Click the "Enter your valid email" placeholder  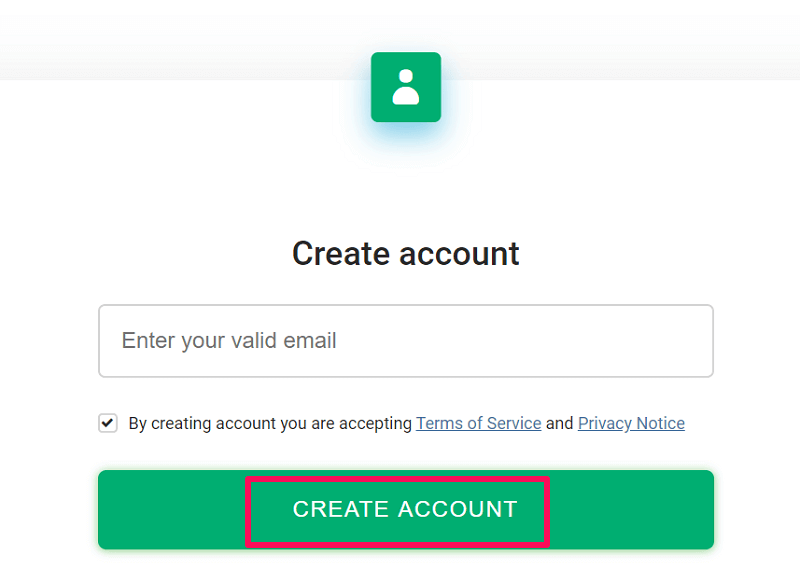tap(229, 341)
